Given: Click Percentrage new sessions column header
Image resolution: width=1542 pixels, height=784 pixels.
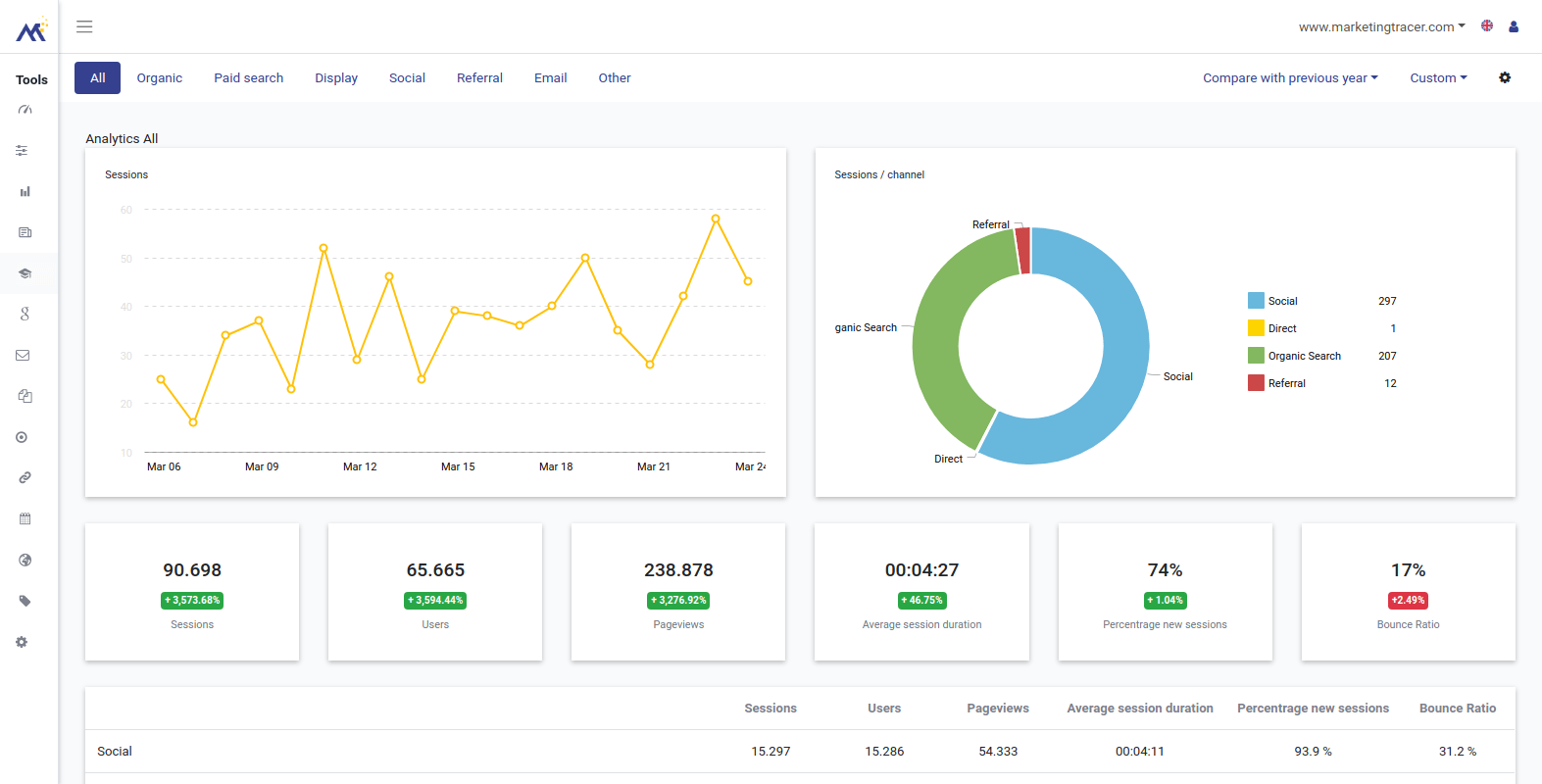Looking at the screenshot, I should click(1313, 709).
